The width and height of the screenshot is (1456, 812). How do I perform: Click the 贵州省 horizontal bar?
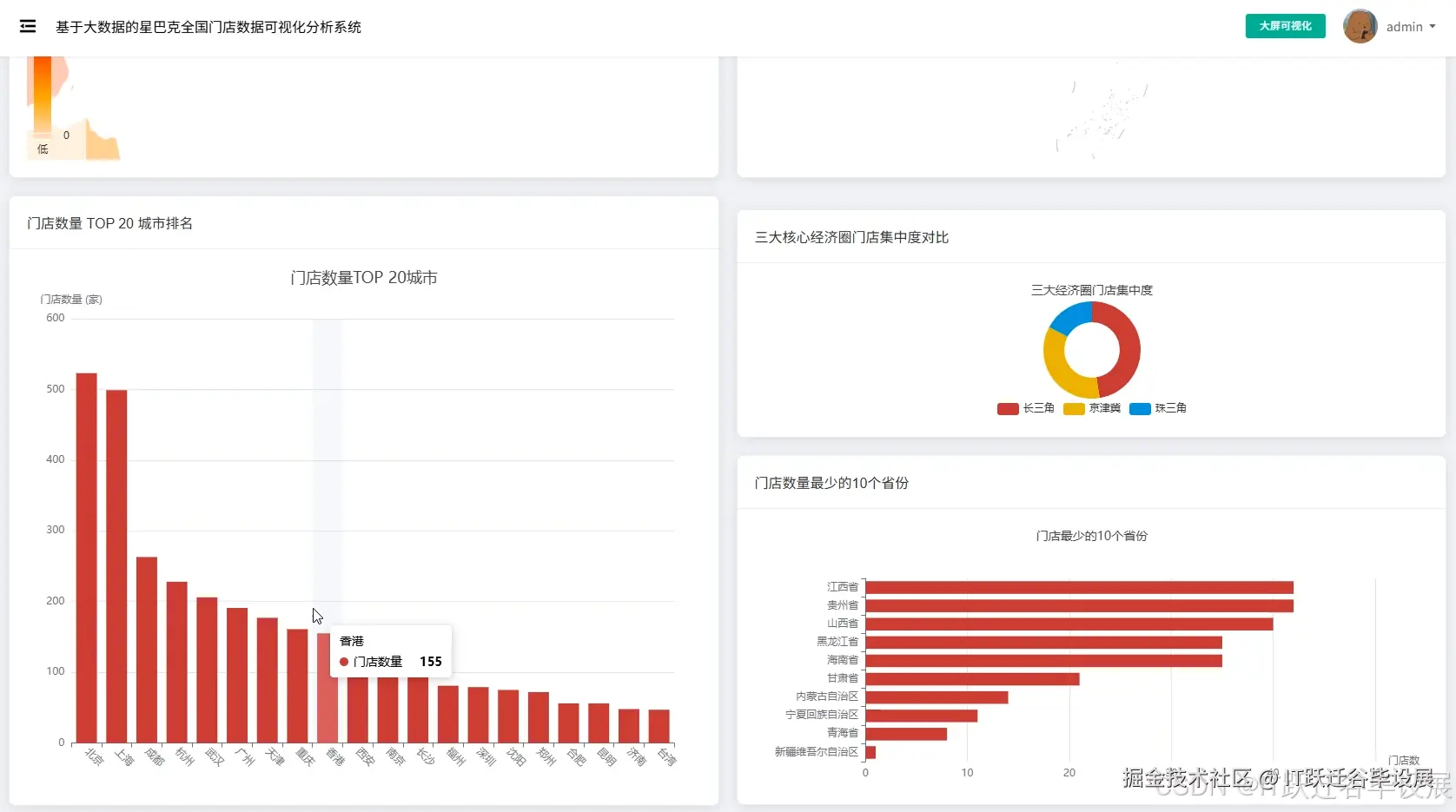1079,605
